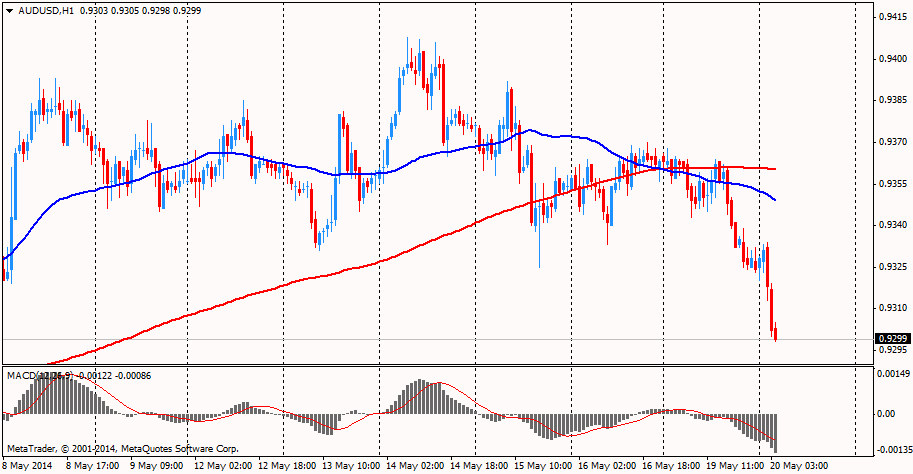Click the 8 May 2014 date label
This screenshot has height=474, width=913.
point(27,466)
